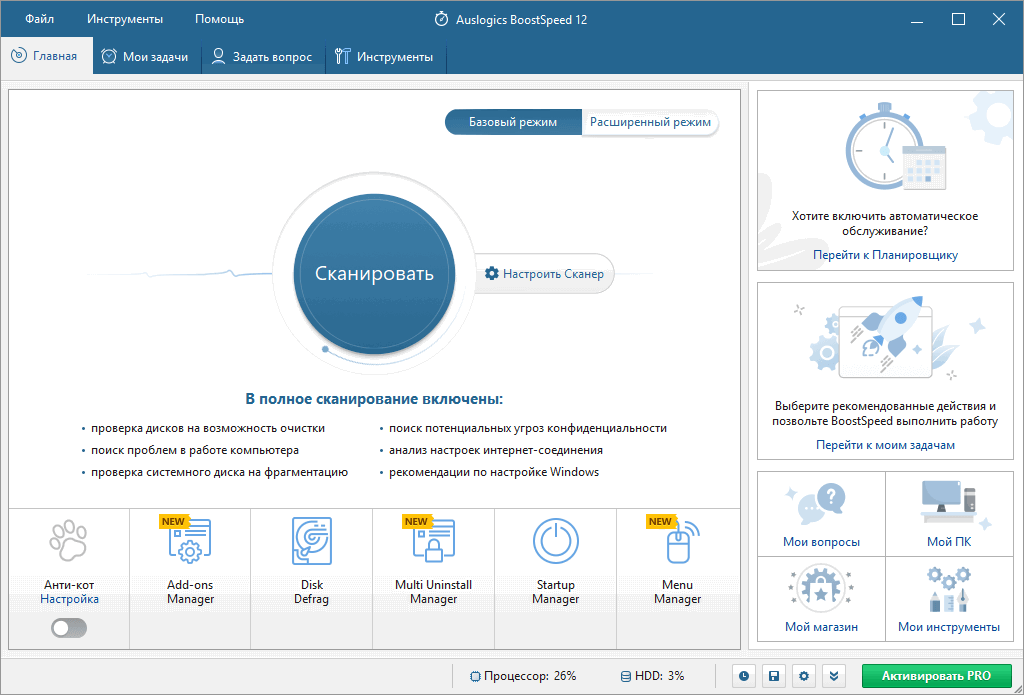Click the Настроить Сканер button

[x=544, y=274]
